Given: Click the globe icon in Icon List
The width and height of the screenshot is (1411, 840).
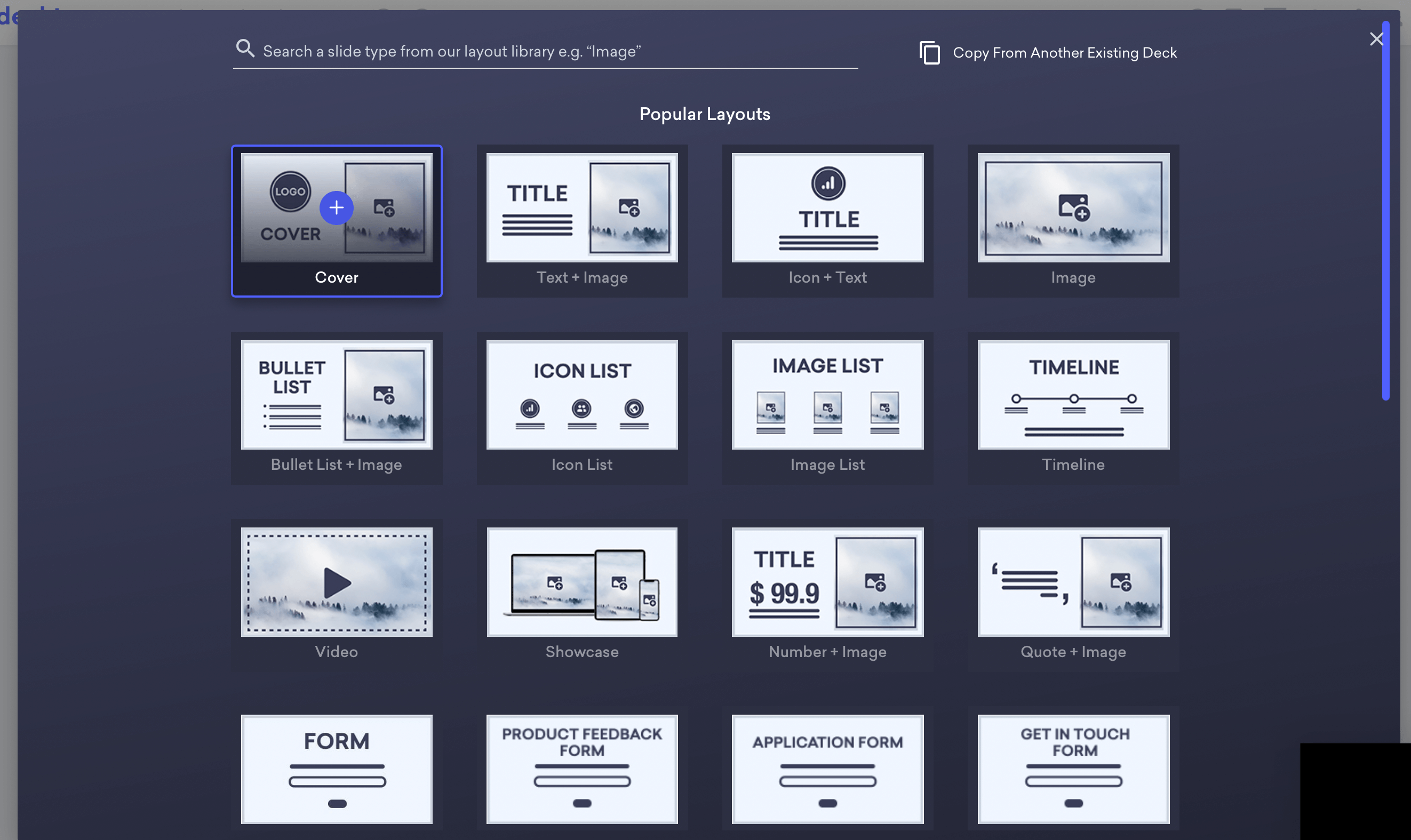Looking at the screenshot, I should [634, 408].
